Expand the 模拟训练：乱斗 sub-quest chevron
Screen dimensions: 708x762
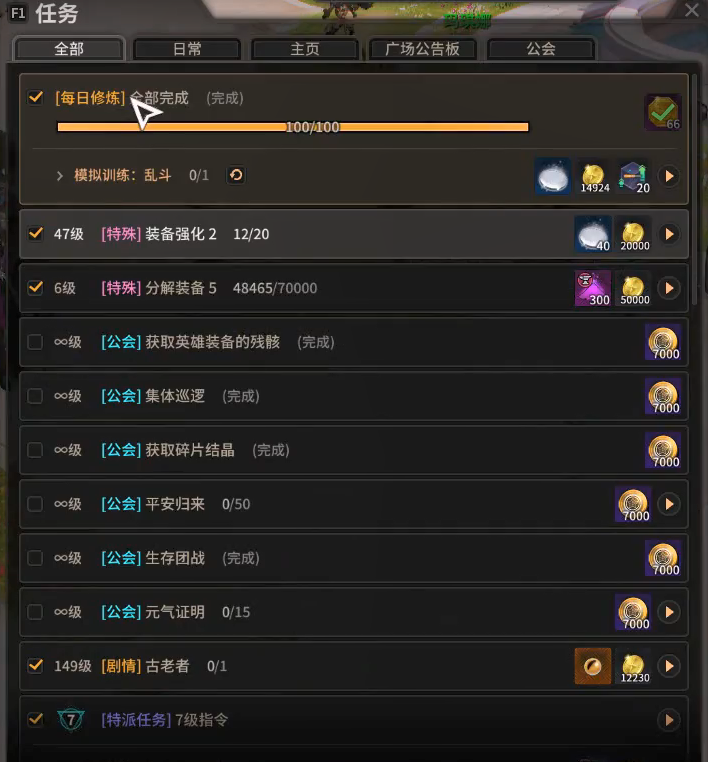coord(60,175)
